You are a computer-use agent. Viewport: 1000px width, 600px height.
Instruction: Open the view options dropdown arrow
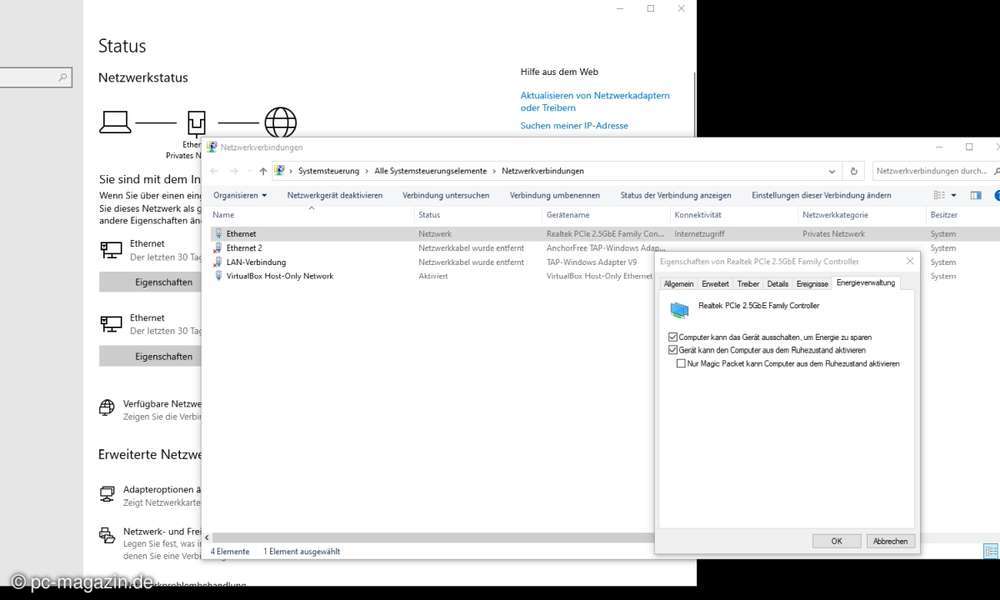(x=953, y=195)
